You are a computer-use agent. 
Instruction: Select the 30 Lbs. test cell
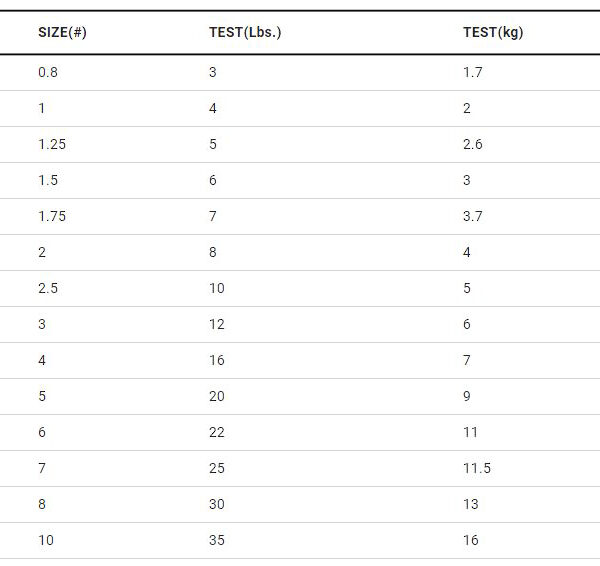point(217,504)
